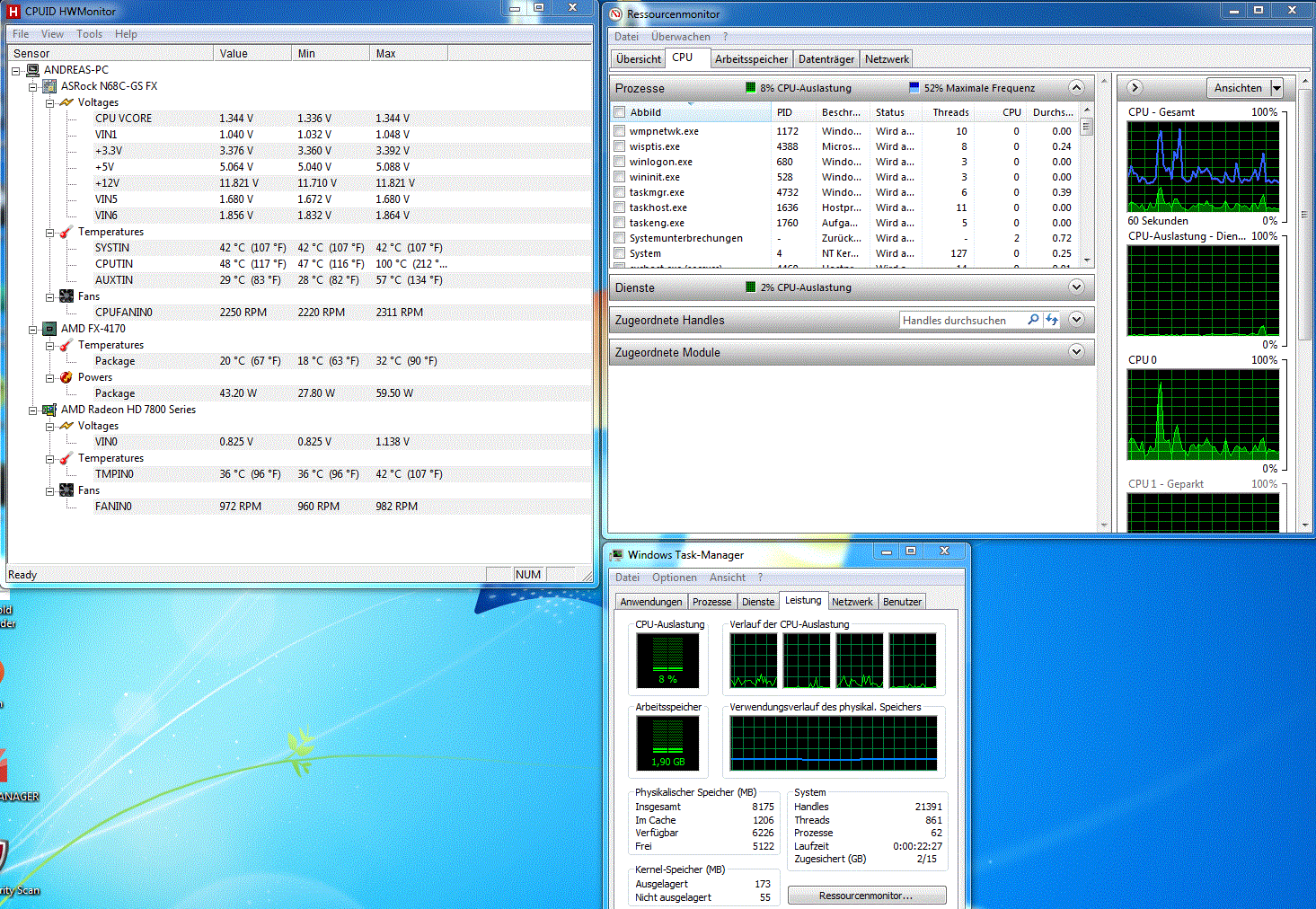Viewport: 1316px width, 909px height.
Task: Open the Ansicht menu in Task-Manager
Action: point(728,578)
